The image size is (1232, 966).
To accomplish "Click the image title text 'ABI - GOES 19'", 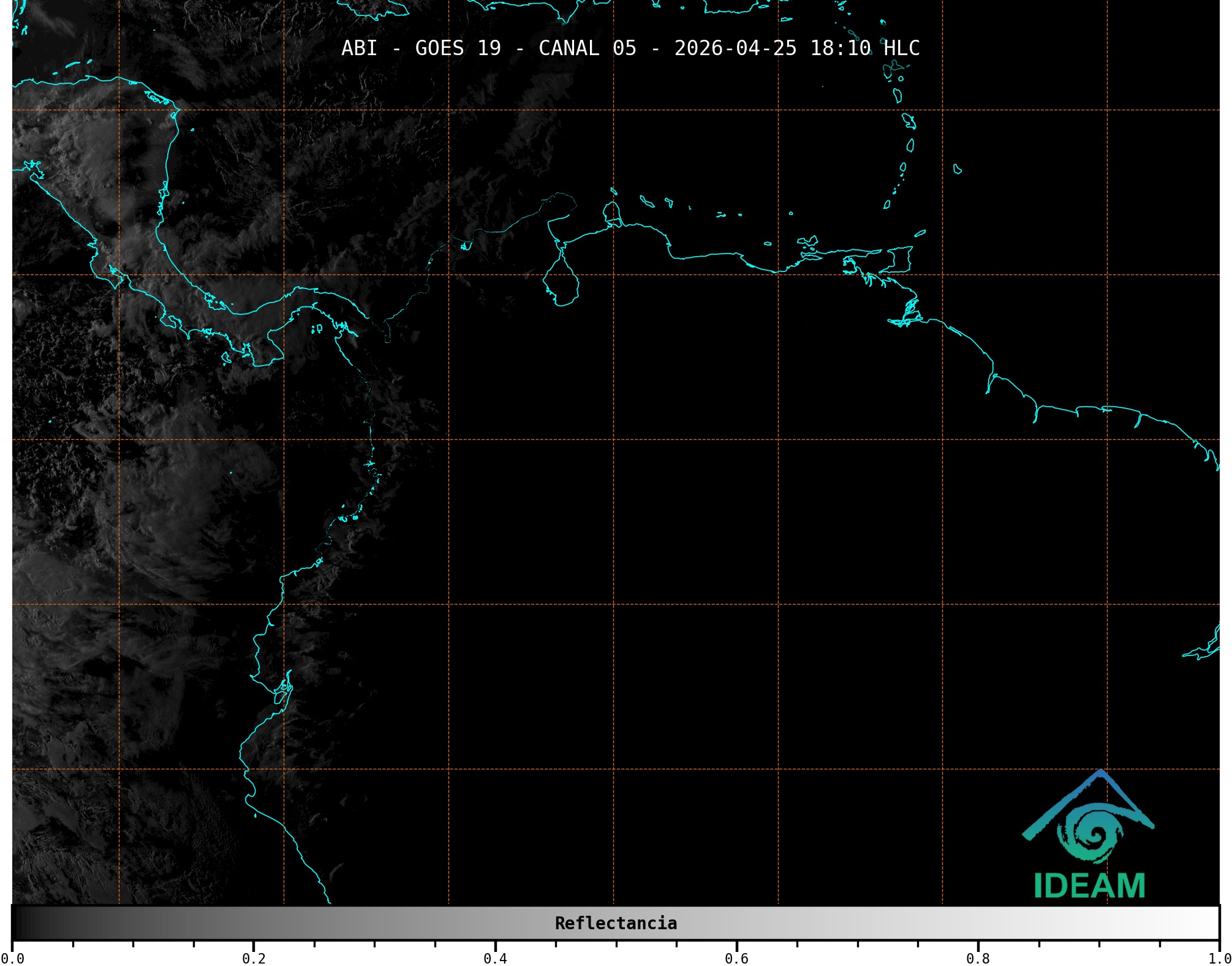I will coord(420,48).
